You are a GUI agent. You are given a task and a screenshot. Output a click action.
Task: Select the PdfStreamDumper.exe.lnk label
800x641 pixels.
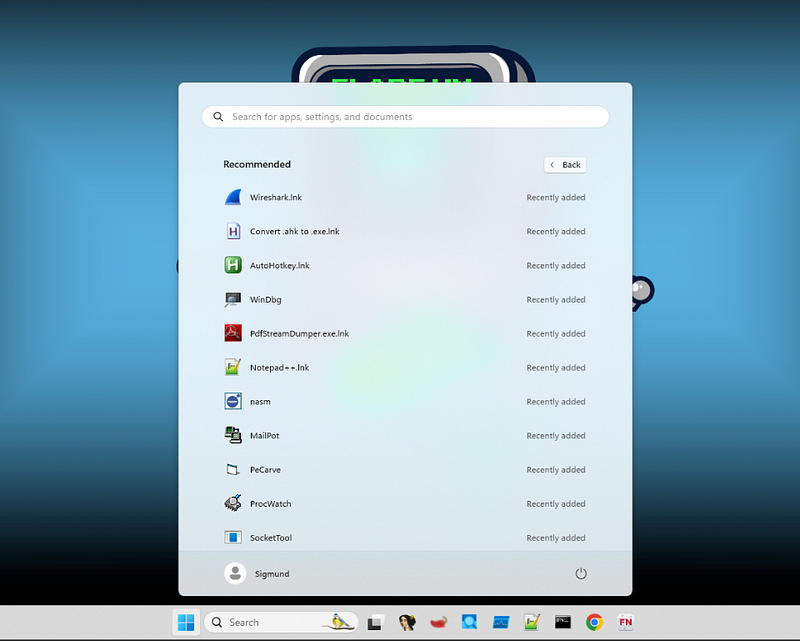point(299,333)
